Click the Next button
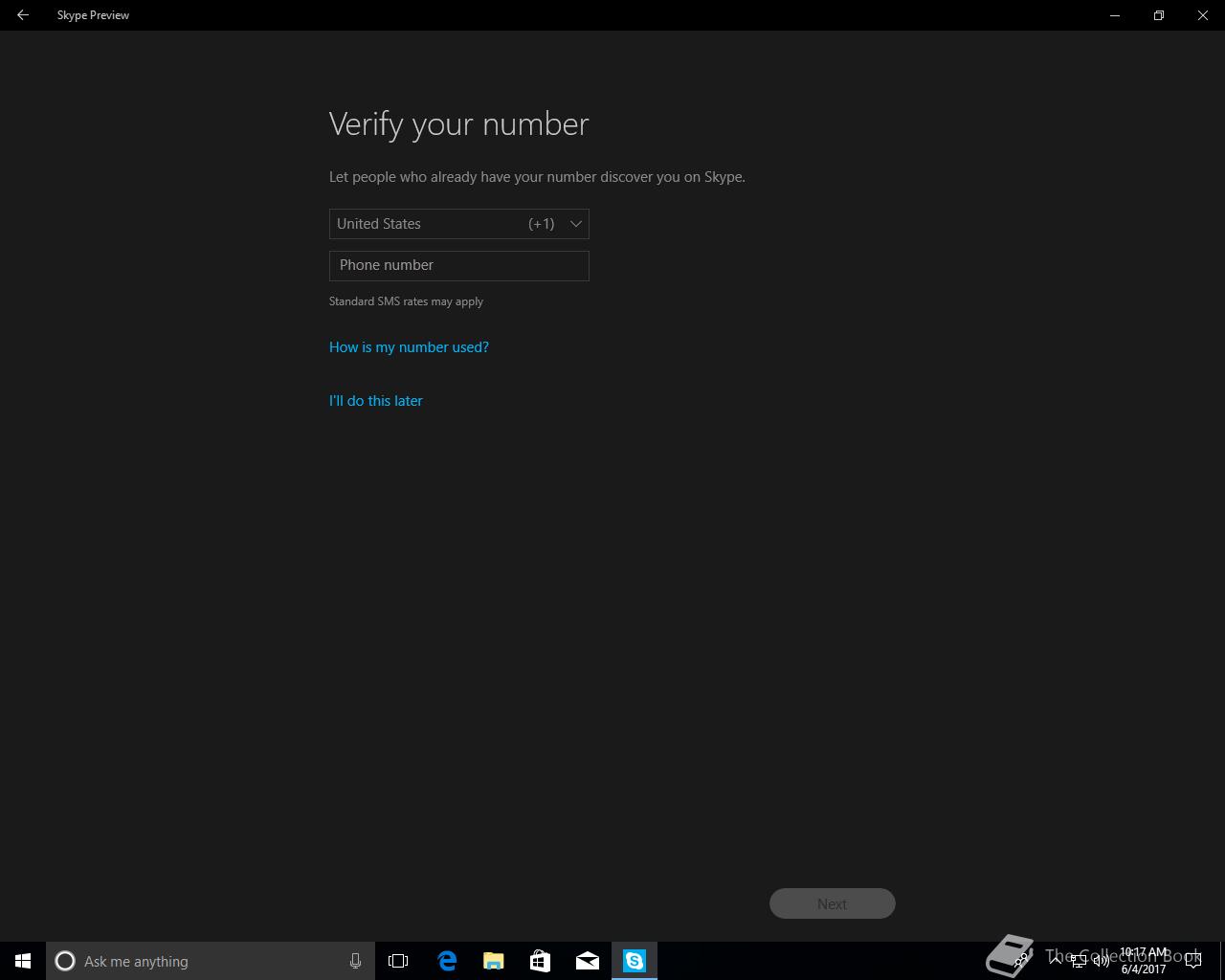This screenshot has width=1225, height=980. point(832,903)
